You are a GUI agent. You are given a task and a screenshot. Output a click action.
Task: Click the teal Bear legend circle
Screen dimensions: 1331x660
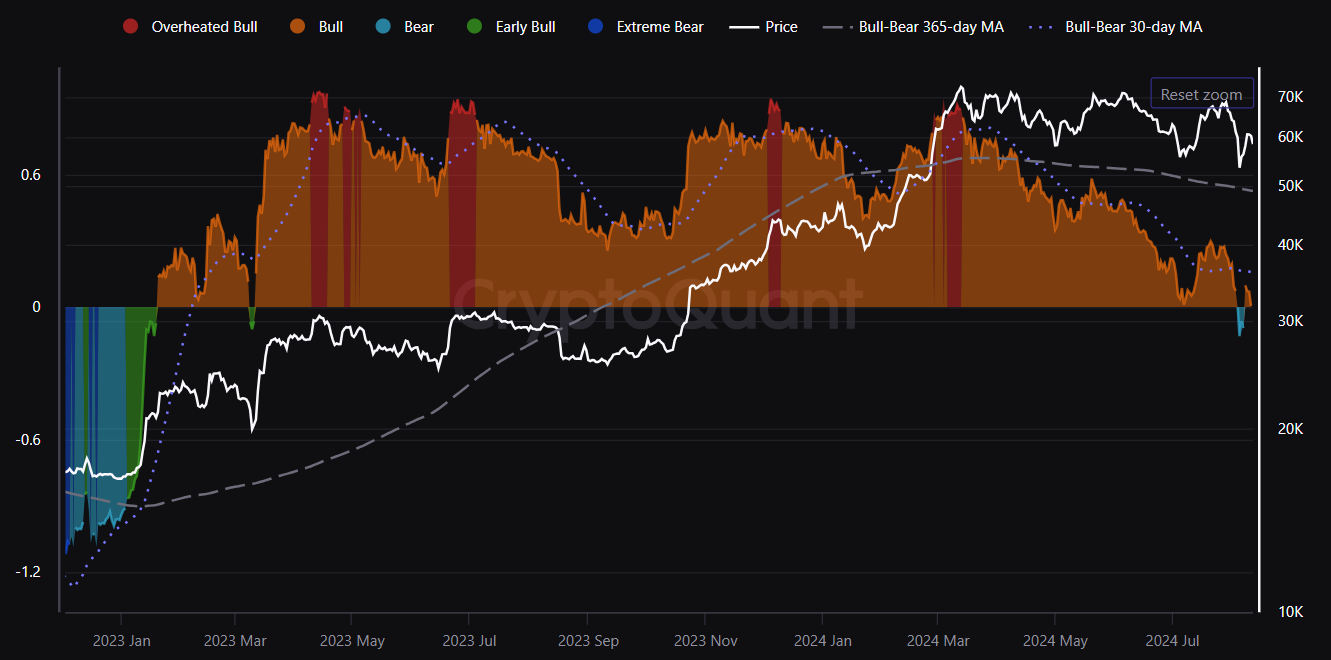click(x=383, y=27)
